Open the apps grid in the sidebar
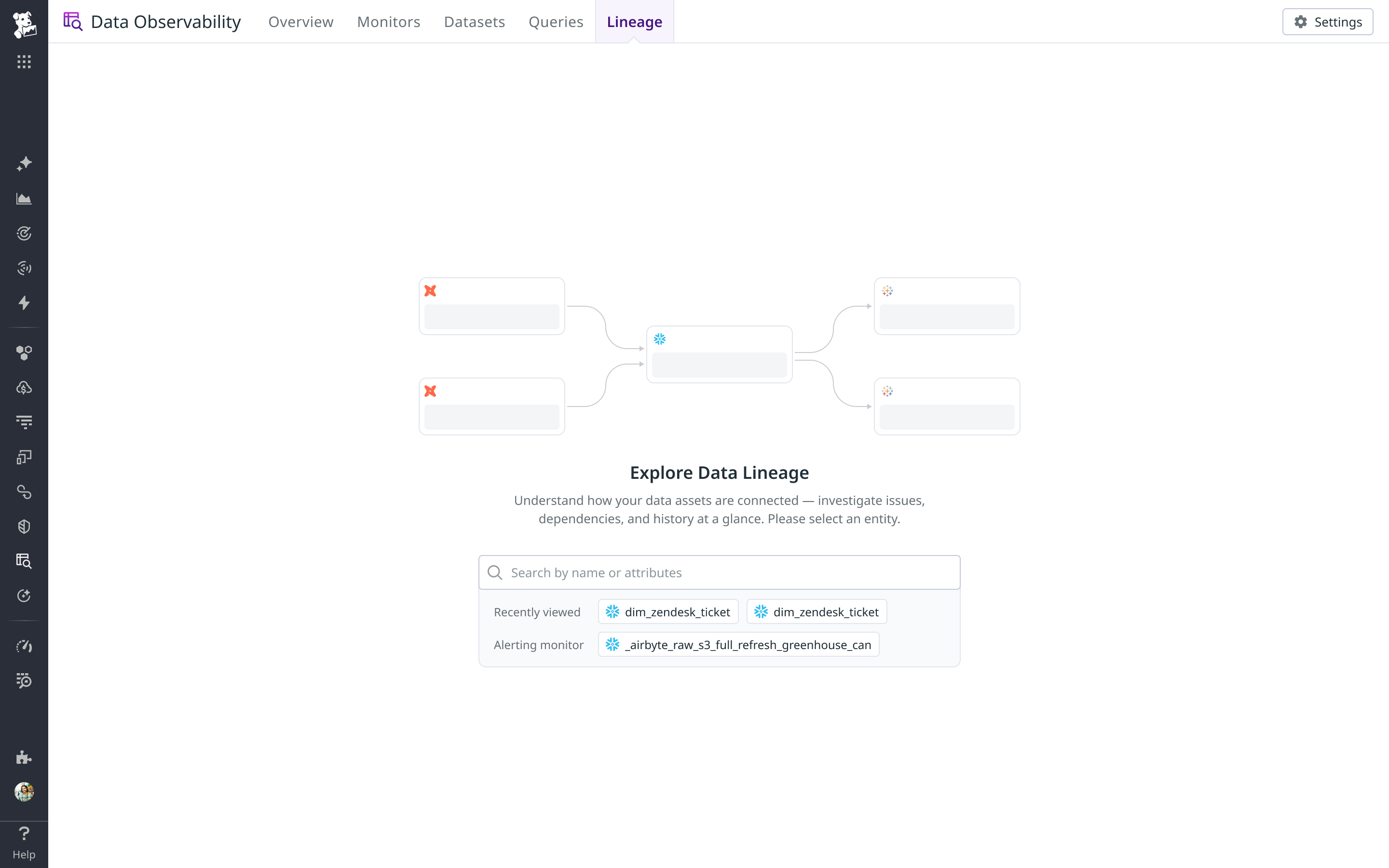This screenshot has width=1389, height=868. tap(24, 62)
